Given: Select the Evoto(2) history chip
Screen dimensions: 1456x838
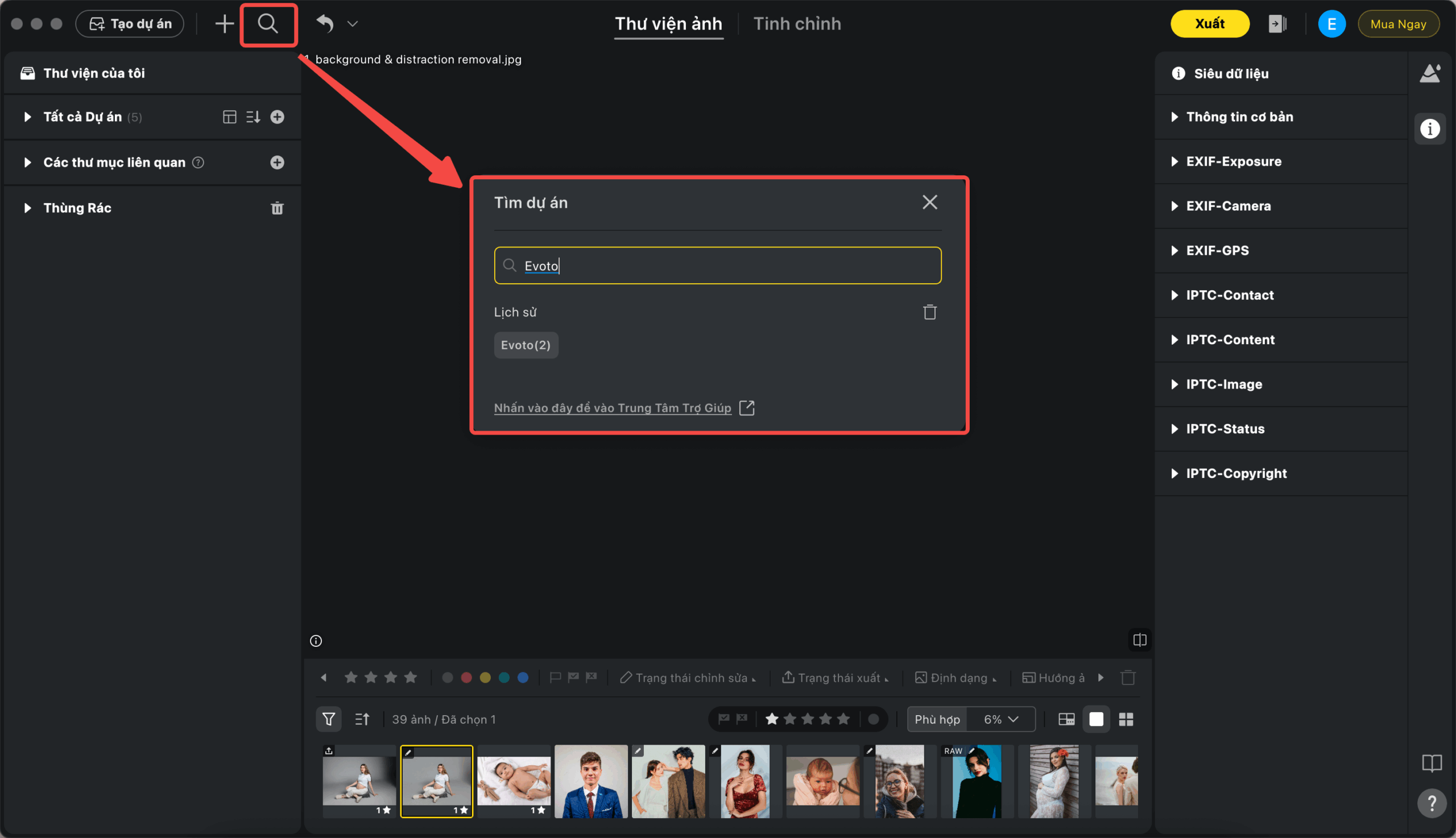Looking at the screenshot, I should [526, 345].
